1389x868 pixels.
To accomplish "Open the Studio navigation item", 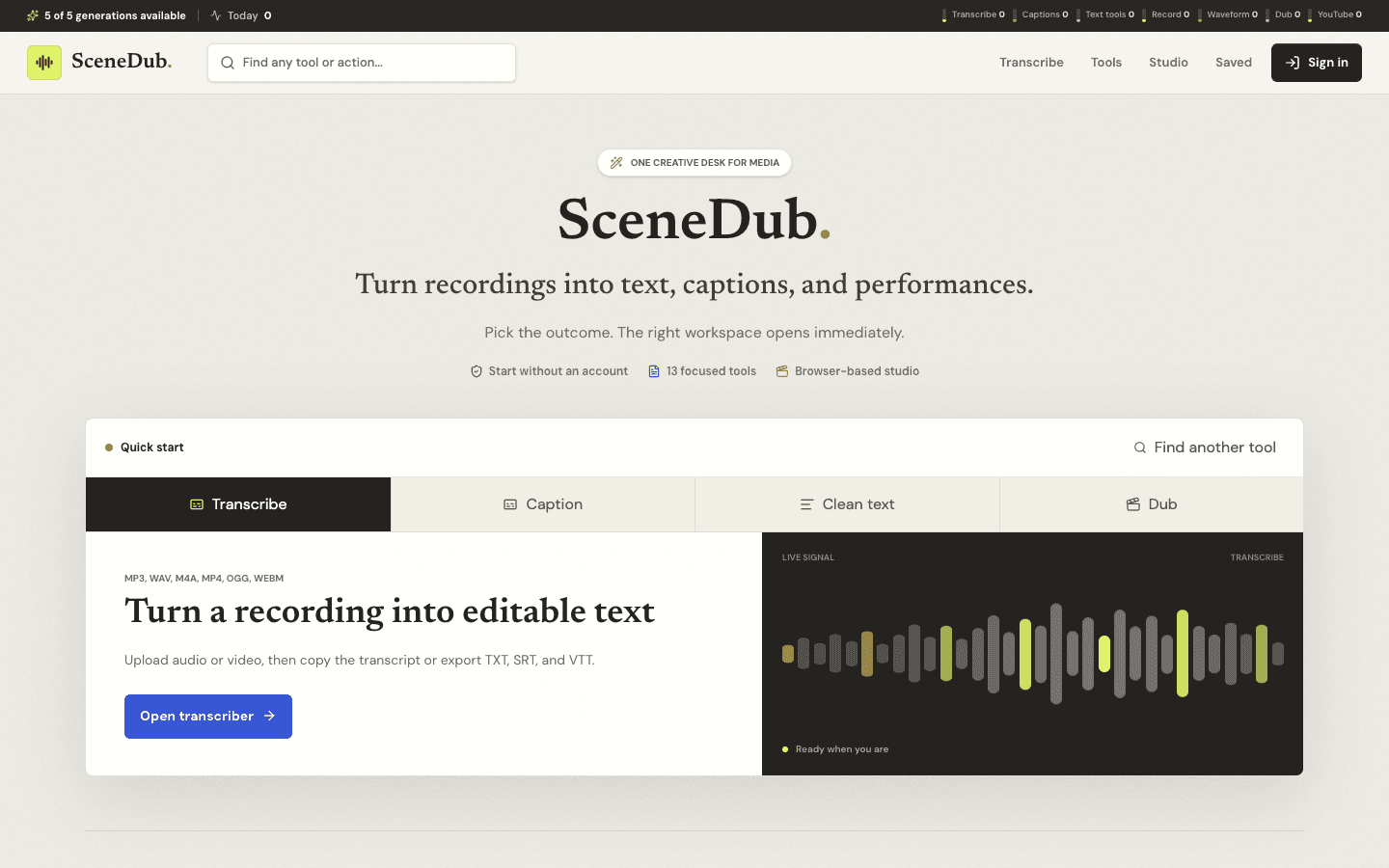I will pyautogui.click(x=1168, y=63).
